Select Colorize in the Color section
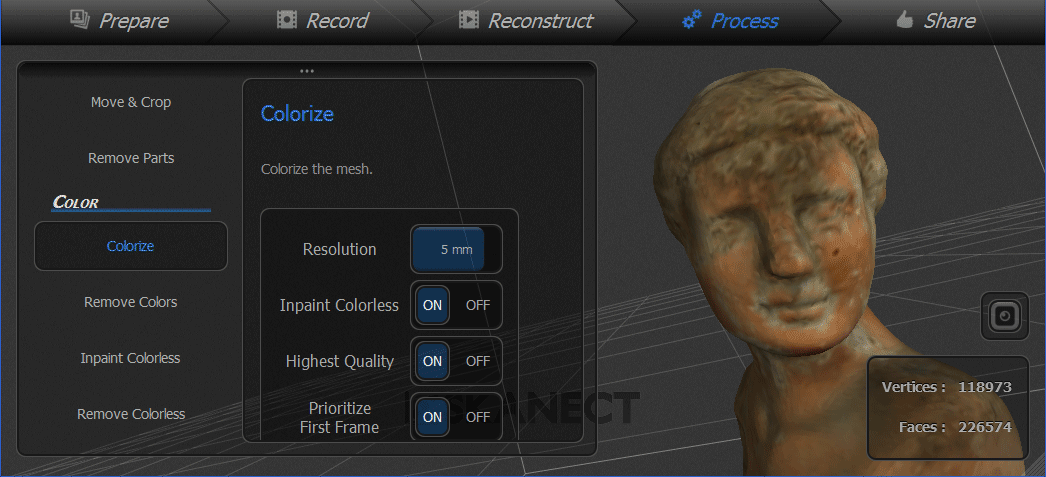The width and height of the screenshot is (1046, 477). tap(131, 246)
